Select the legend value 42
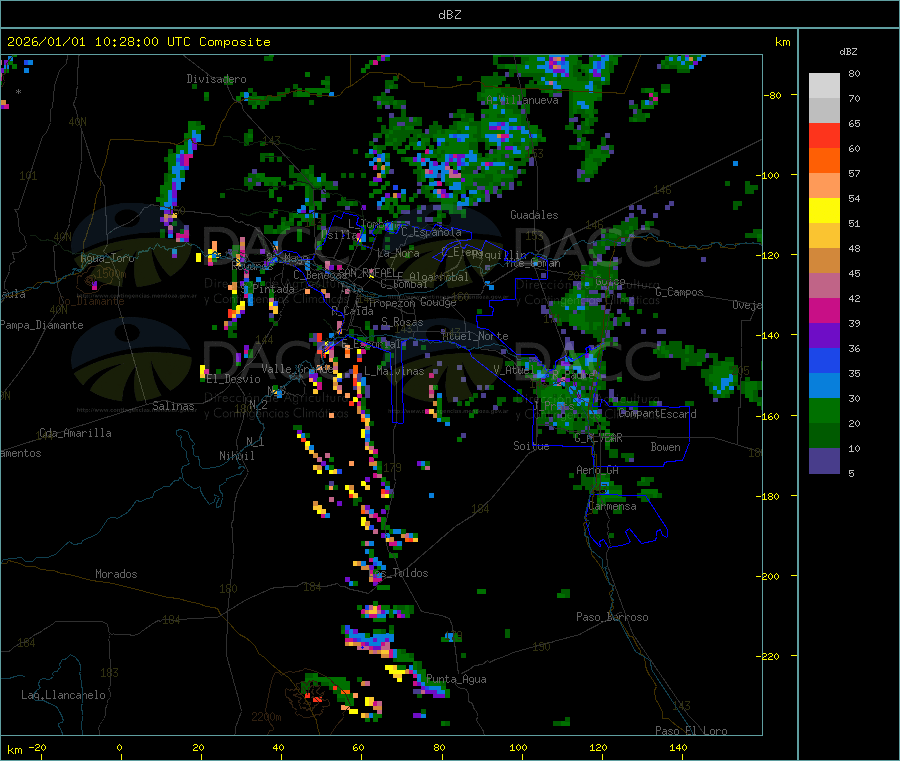 [x=854, y=298]
